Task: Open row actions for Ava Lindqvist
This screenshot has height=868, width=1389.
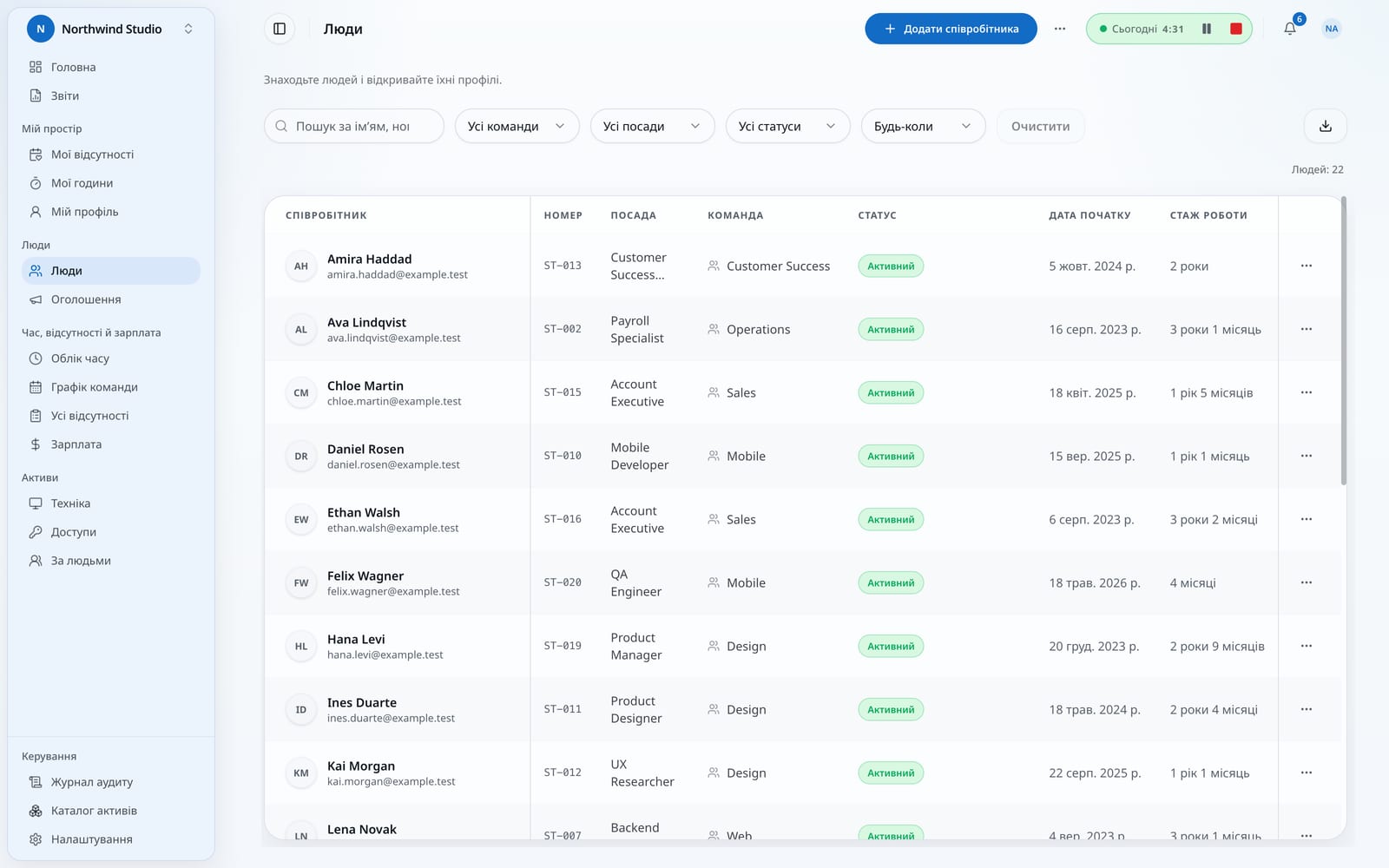Action: point(1307,329)
